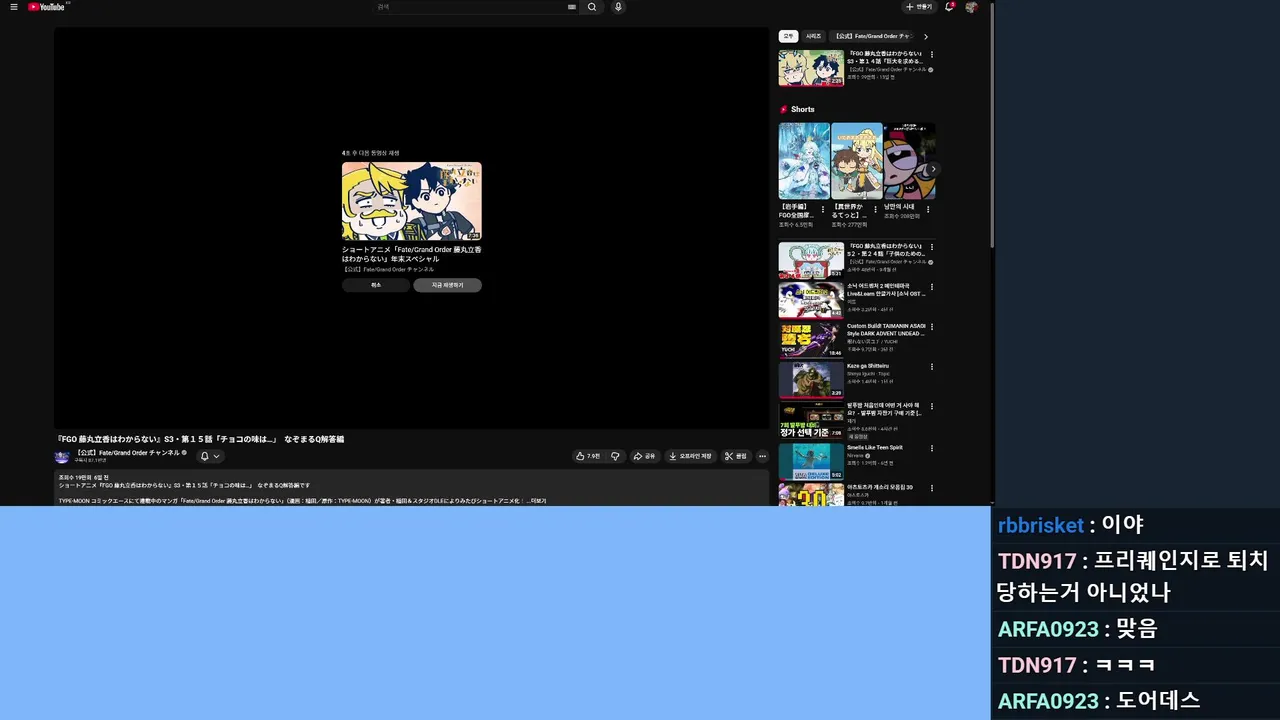Open 아츠토츠카 게소리 모음집 30 video title
The height and width of the screenshot is (720, 1280).
click(x=880, y=487)
